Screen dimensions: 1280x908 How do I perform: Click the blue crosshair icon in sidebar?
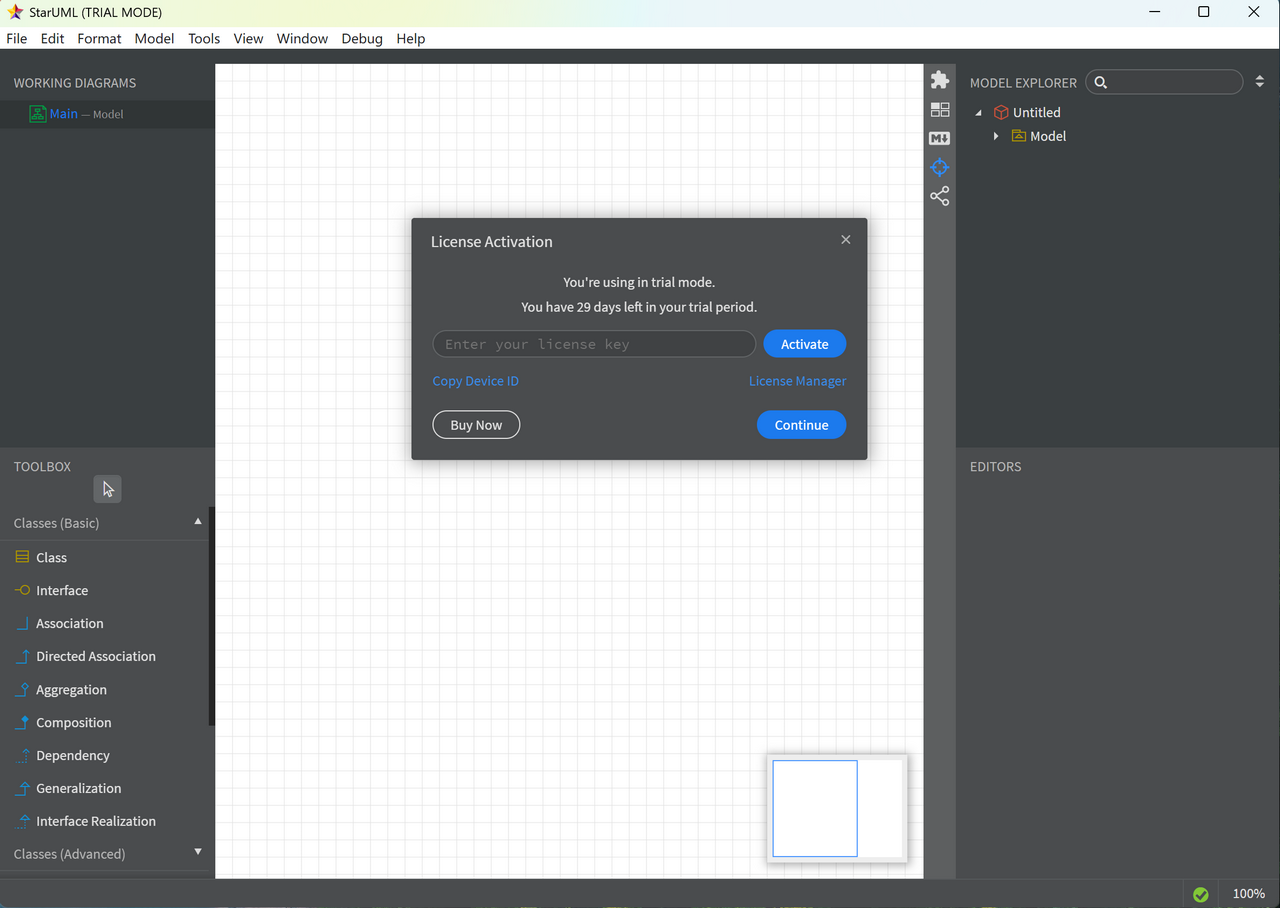tap(939, 168)
